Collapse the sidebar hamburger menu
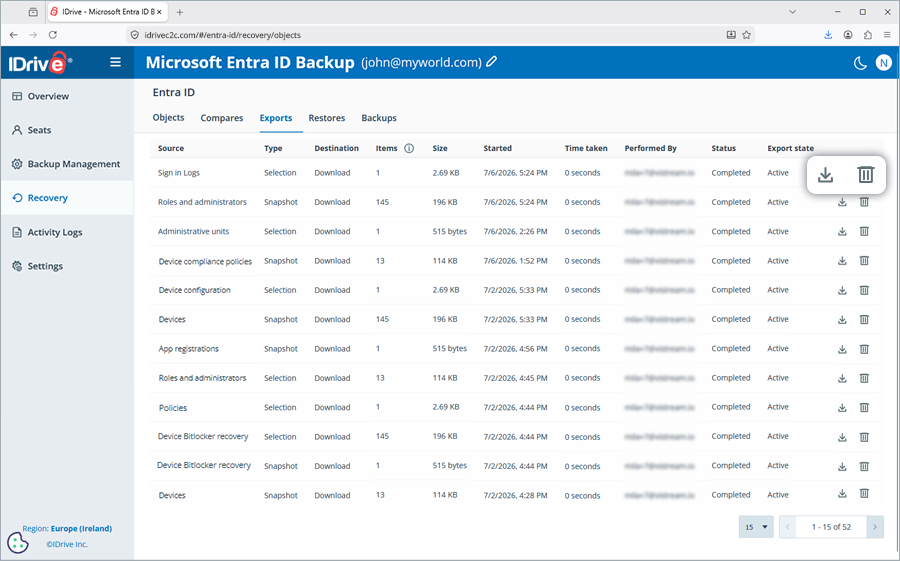Image resolution: width=900 pixels, height=561 pixels. (115, 62)
